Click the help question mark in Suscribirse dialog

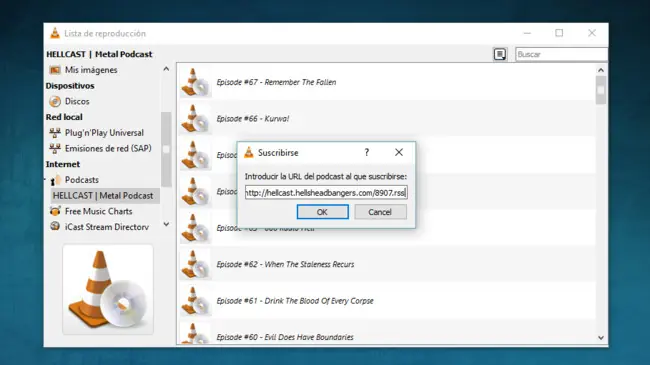[366, 153]
